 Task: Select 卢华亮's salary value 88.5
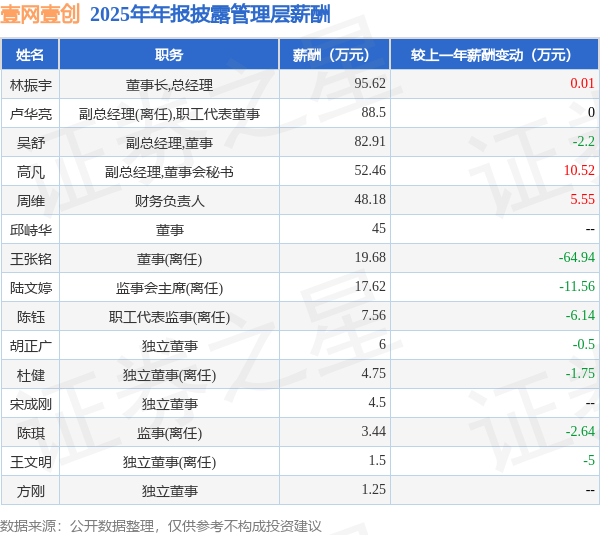tap(373, 113)
